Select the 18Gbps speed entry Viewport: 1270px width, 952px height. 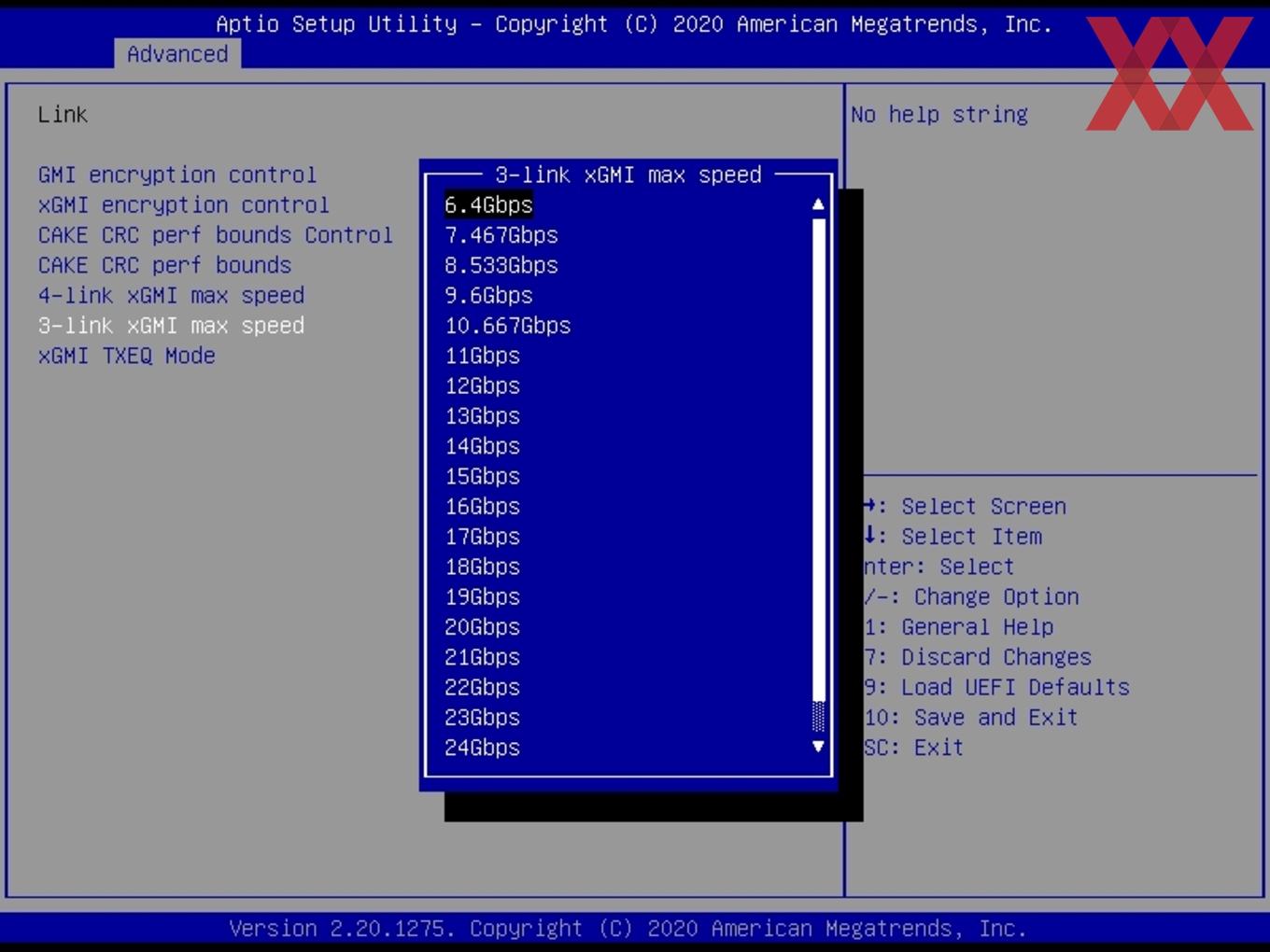coord(482,567)
